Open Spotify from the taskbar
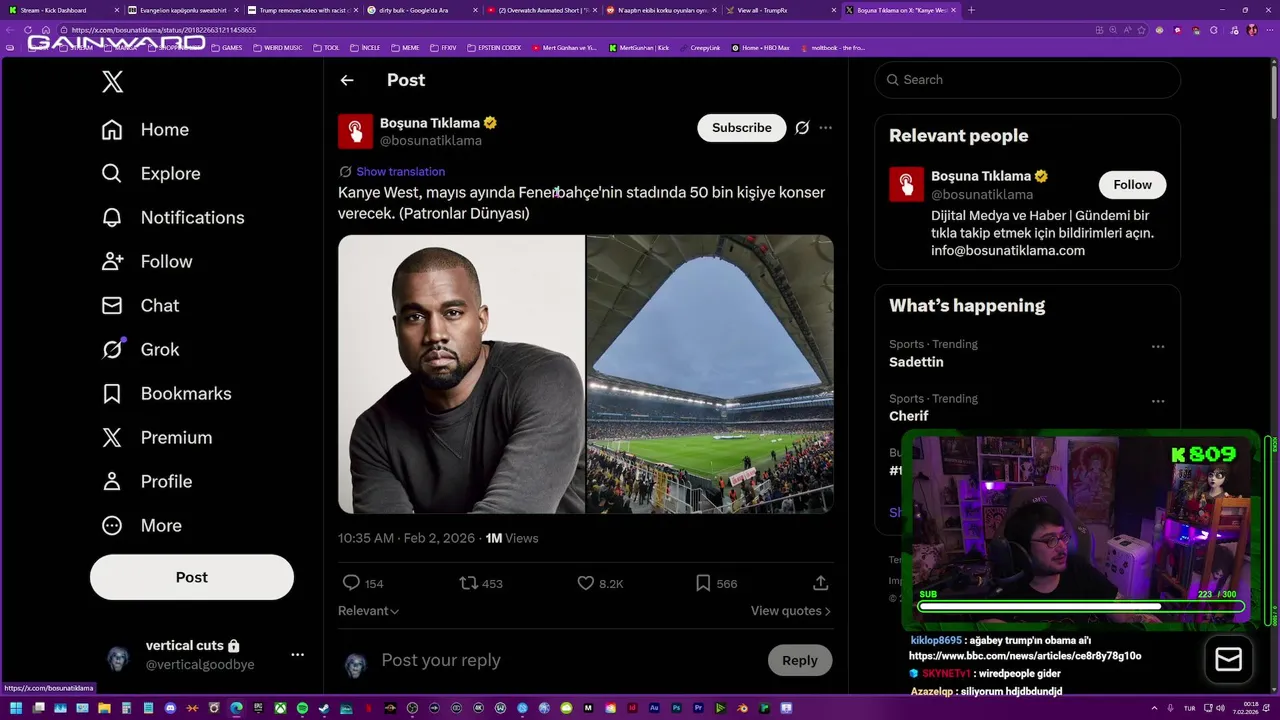Screen dimensions: 1280x720 click(302, 708)
